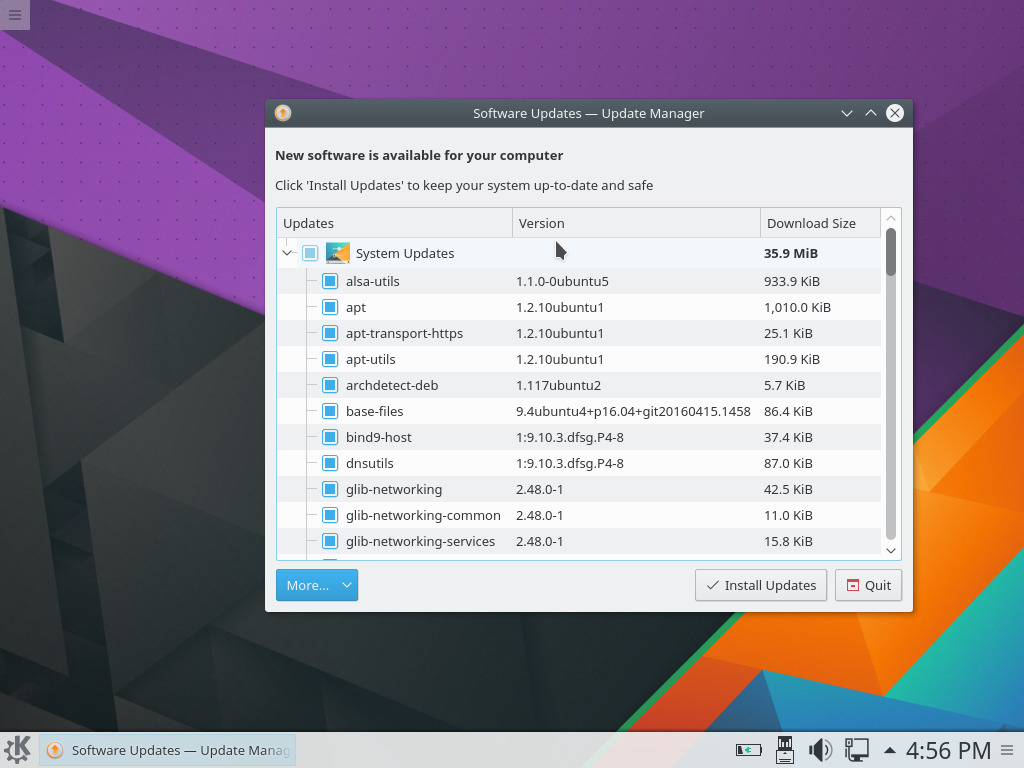Select the base-files package name
Screen dimensions: 1024x768
(374, 411)
